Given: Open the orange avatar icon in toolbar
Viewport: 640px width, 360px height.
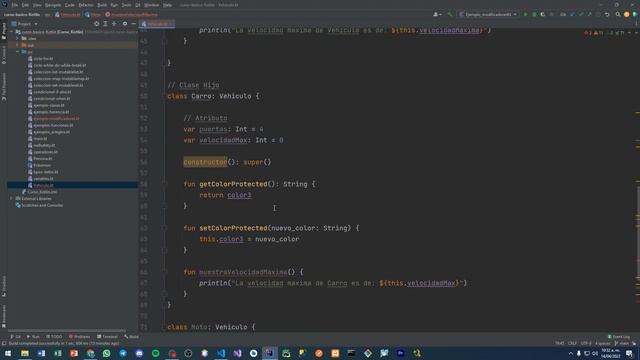Looking at the screenshot, I should coord(627,14).
